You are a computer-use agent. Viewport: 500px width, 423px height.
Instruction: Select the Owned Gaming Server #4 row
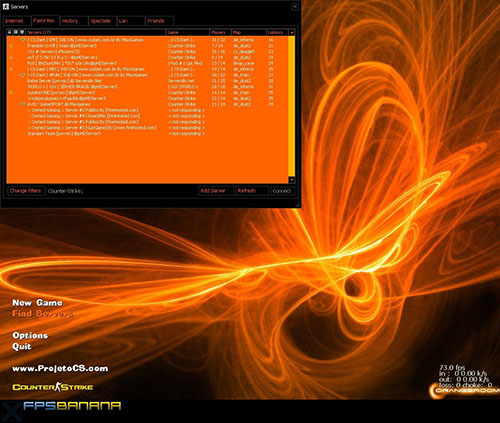[x=147, y=116]
